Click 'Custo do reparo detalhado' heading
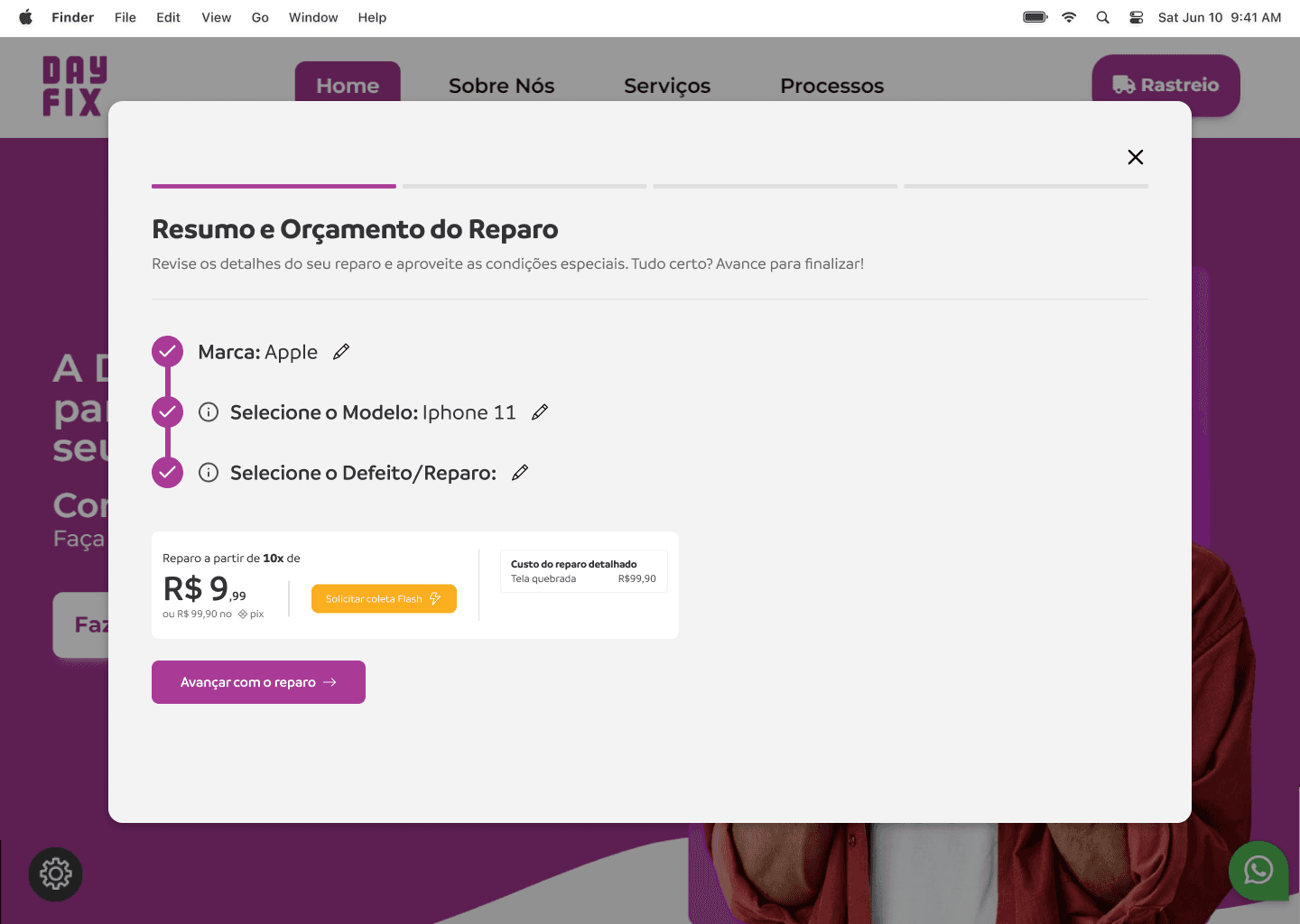 click(574, 564)
